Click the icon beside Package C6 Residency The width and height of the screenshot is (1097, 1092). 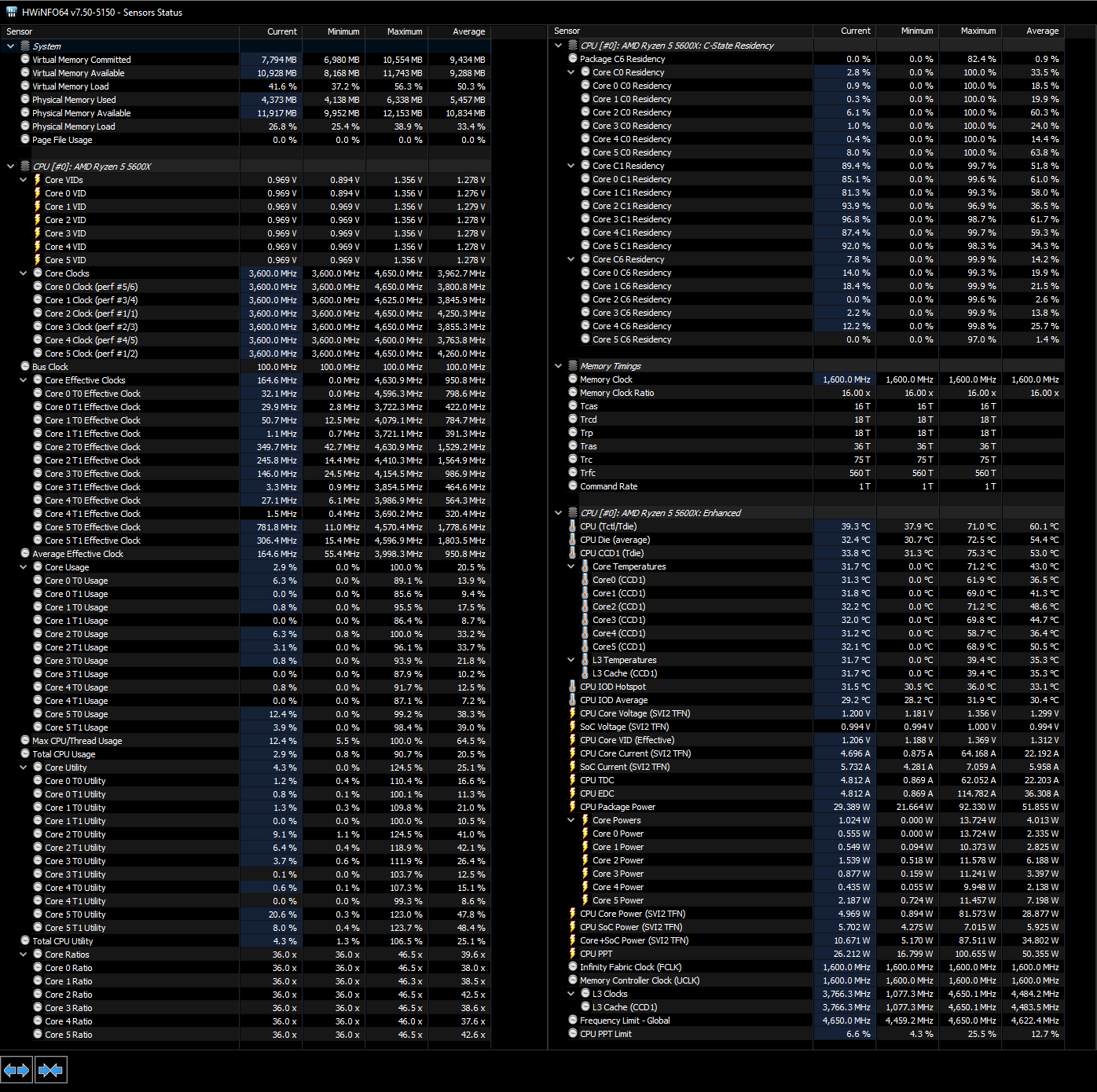pyautogui.click(x=573, y=59)
